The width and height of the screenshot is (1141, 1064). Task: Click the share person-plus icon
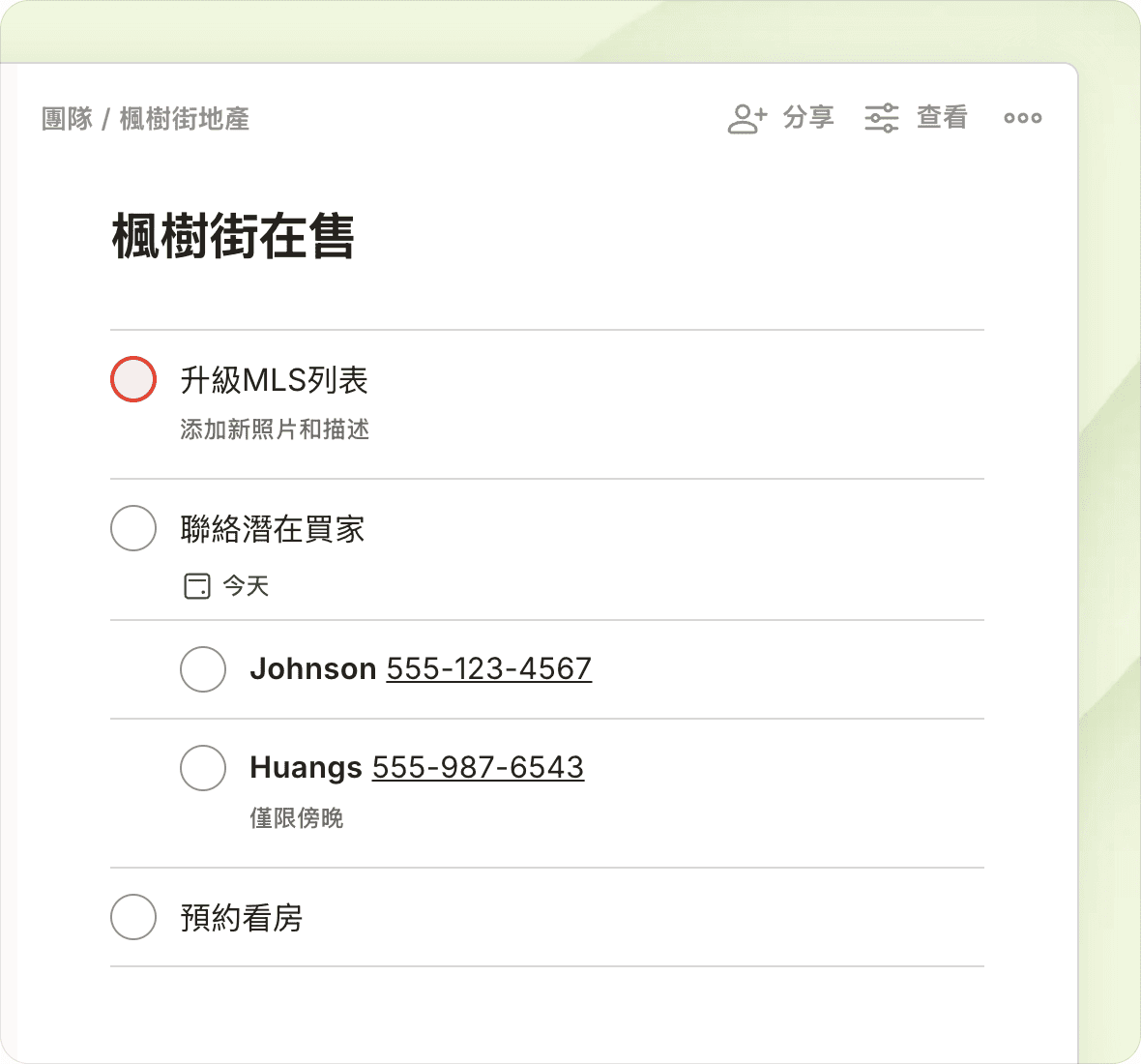point(746,118)
